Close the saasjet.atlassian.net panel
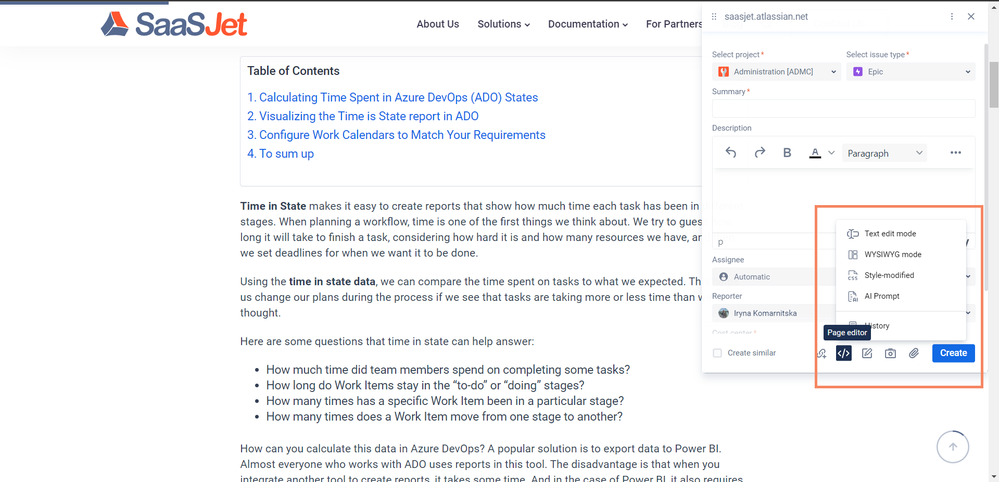The image size is (999, 482). coord(971,17)
